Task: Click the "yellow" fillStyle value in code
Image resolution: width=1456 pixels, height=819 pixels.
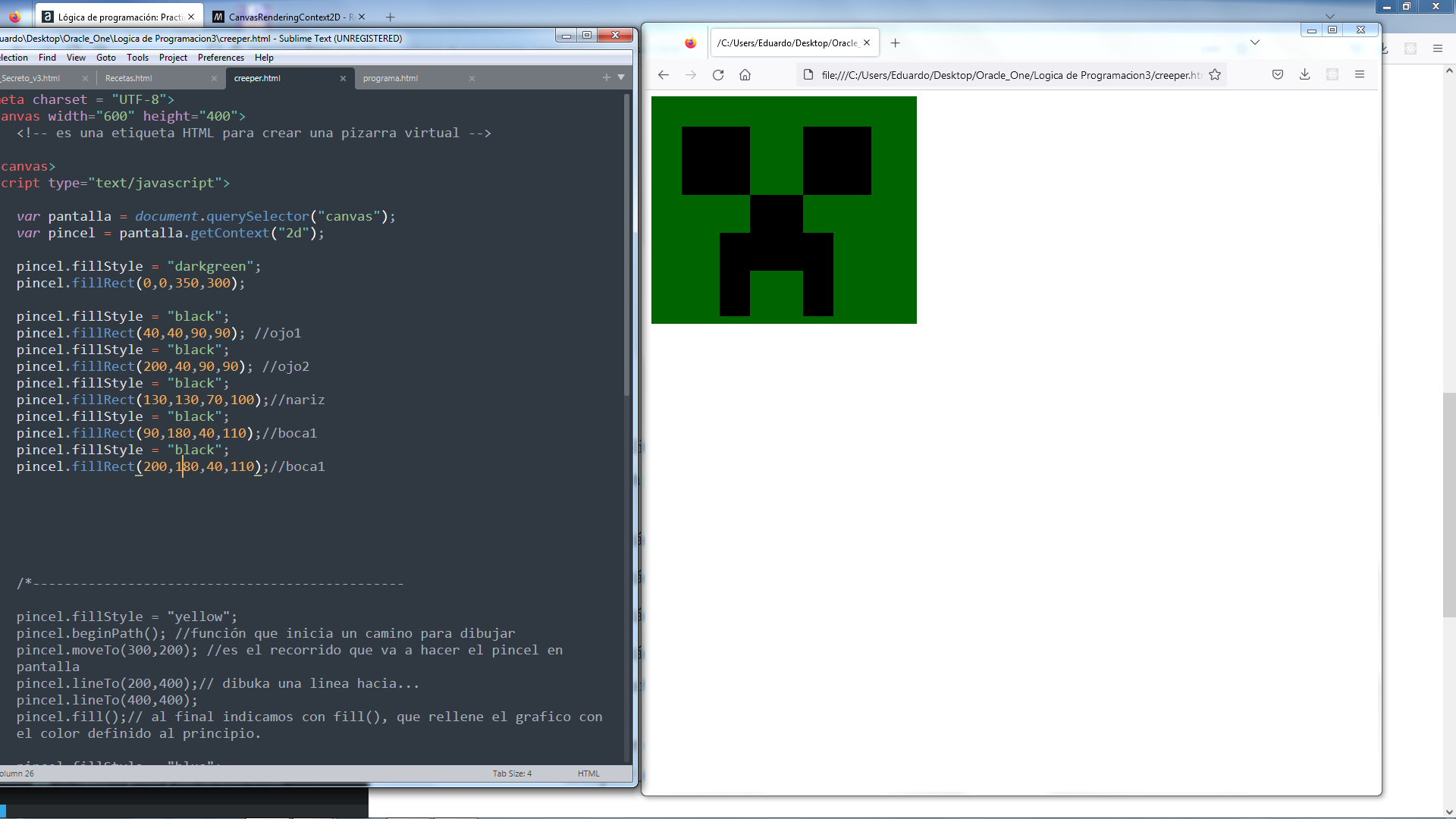Action: coord(198,617)
